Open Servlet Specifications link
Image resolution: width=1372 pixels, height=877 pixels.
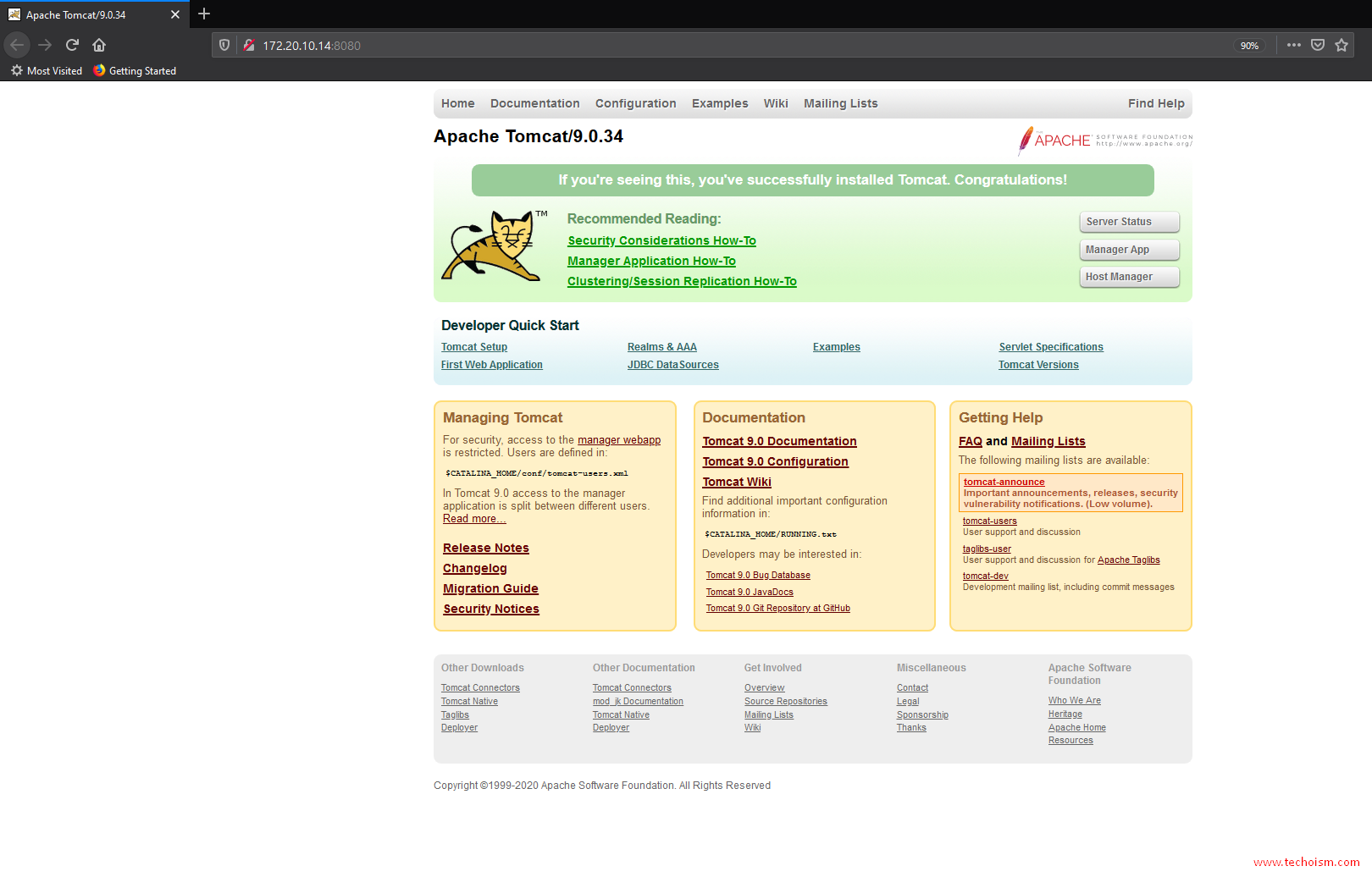click(1051, 347)
